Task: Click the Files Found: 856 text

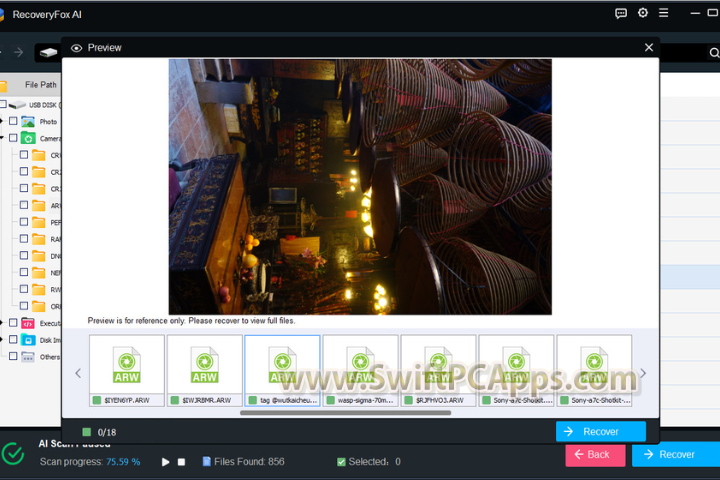Action: tap(249, 462)
